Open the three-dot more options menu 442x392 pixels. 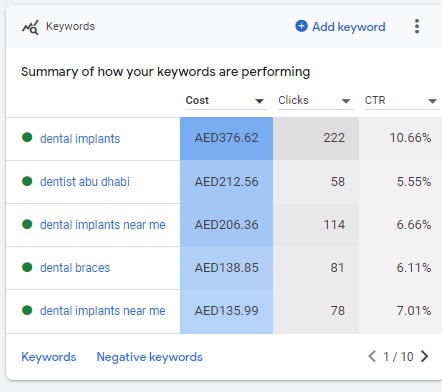tap(417, 26)
